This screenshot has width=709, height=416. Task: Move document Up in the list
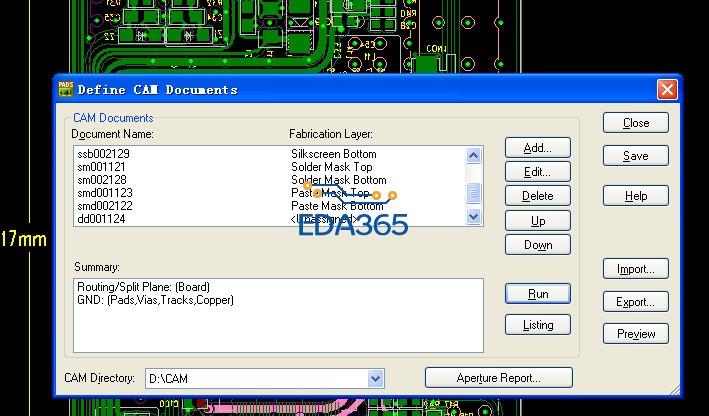tap(538, 221)
